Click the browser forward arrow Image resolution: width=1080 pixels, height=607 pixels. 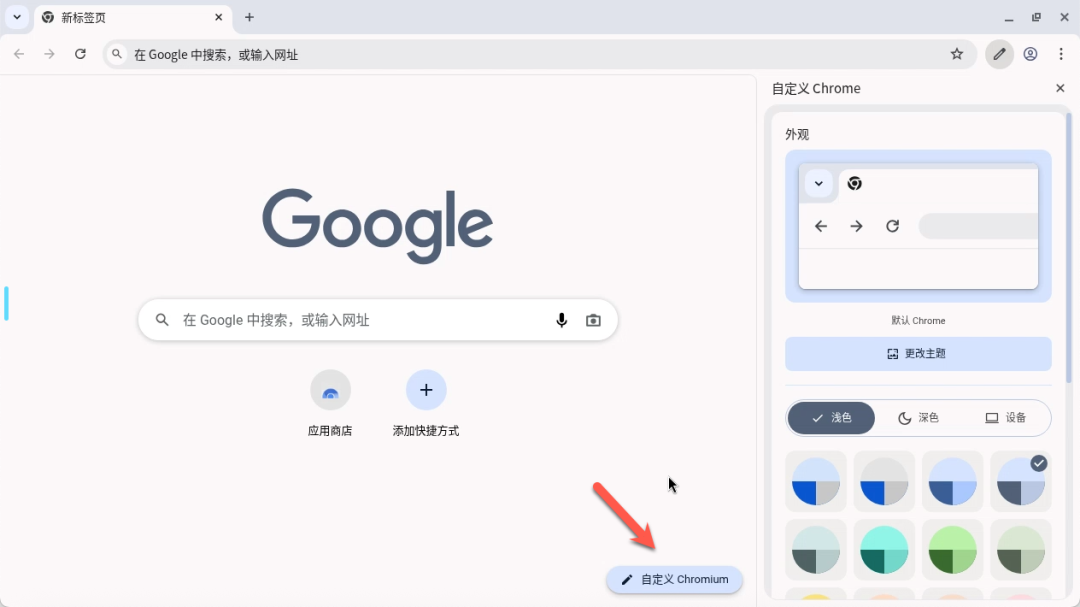click(x=49, y=54)
